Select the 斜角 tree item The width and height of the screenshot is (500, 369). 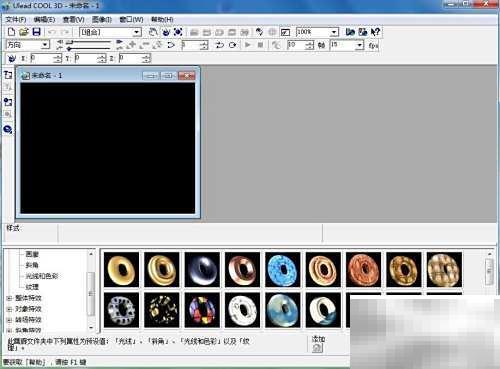[32, 265]
